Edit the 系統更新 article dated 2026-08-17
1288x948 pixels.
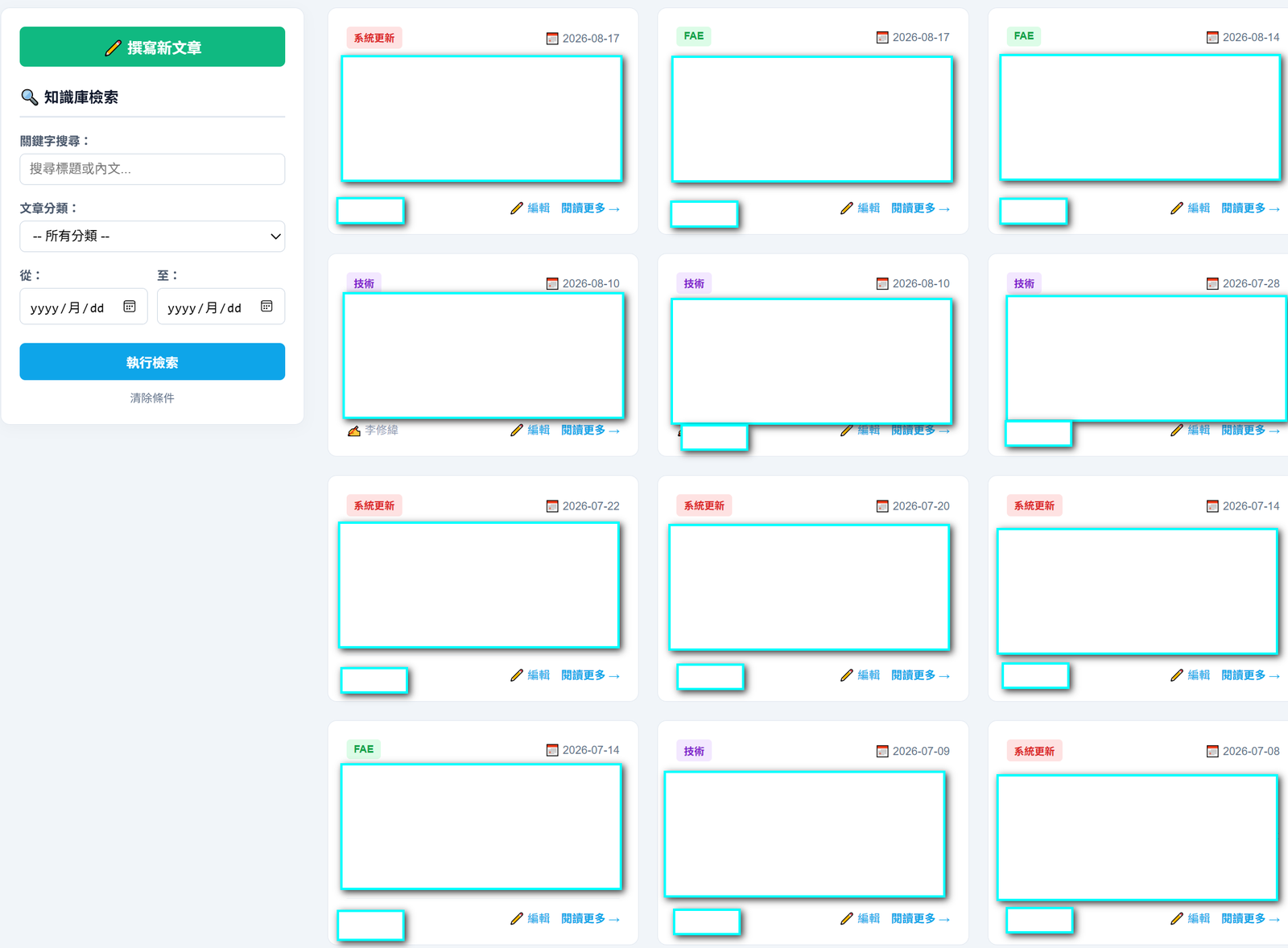(x=530, y=208)
